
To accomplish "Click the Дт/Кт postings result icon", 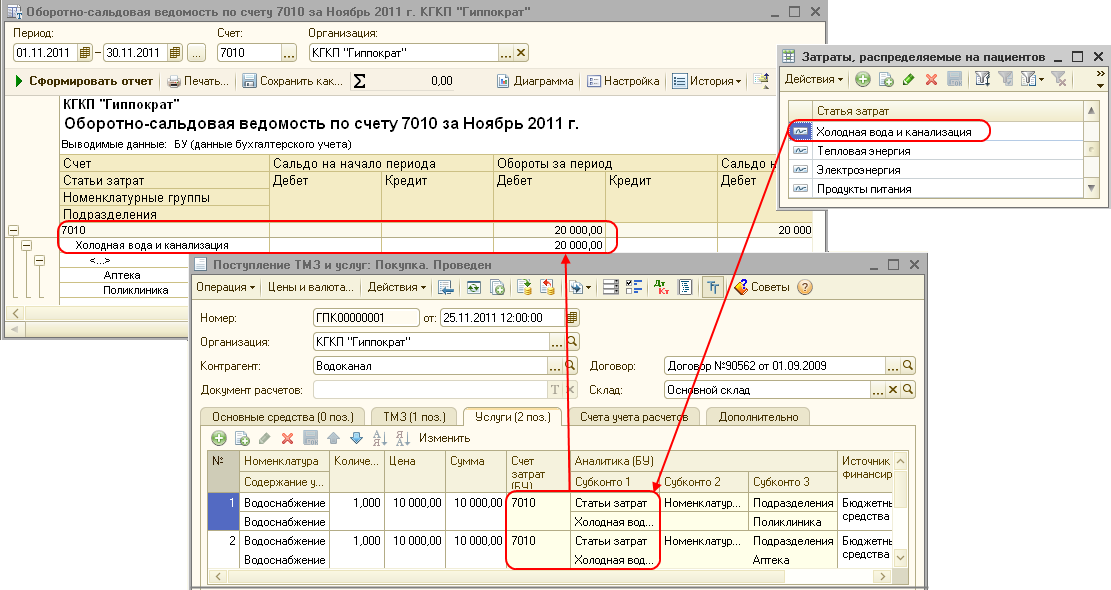I will click(661, 287).
